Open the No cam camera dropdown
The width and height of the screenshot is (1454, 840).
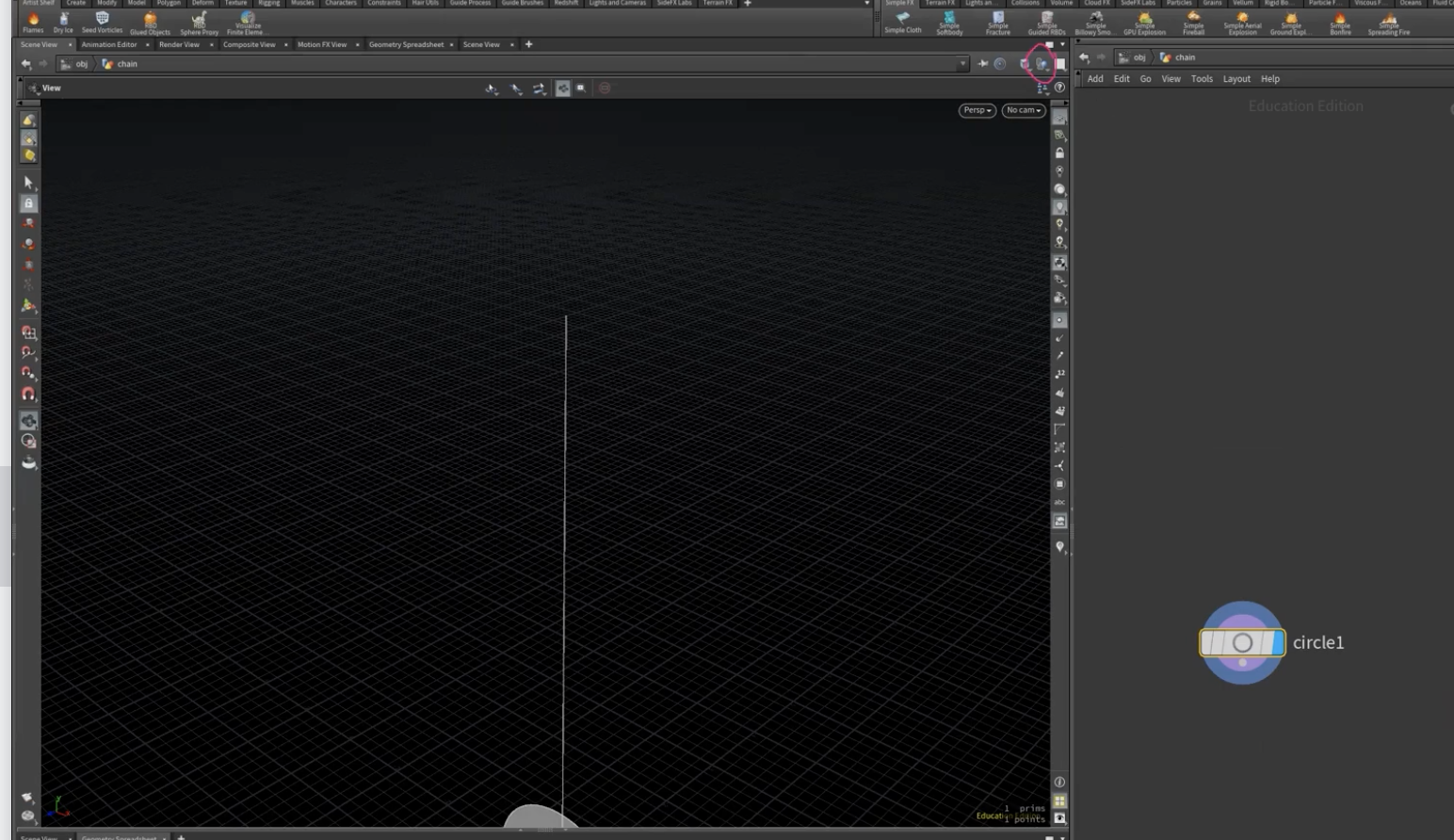click(1024, 110)
